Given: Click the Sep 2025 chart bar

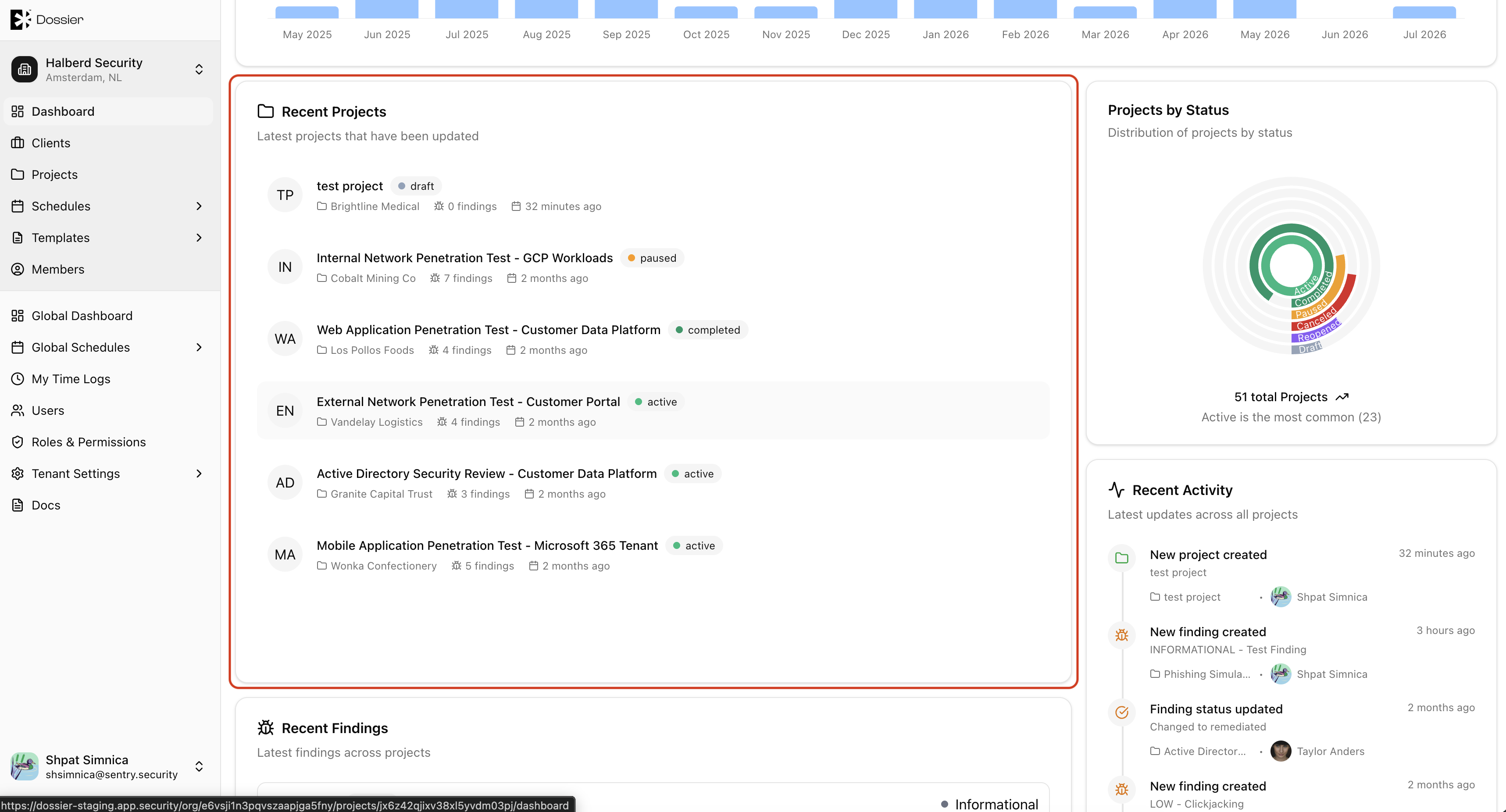Looking at the screenshot, I should click(625, 9).
